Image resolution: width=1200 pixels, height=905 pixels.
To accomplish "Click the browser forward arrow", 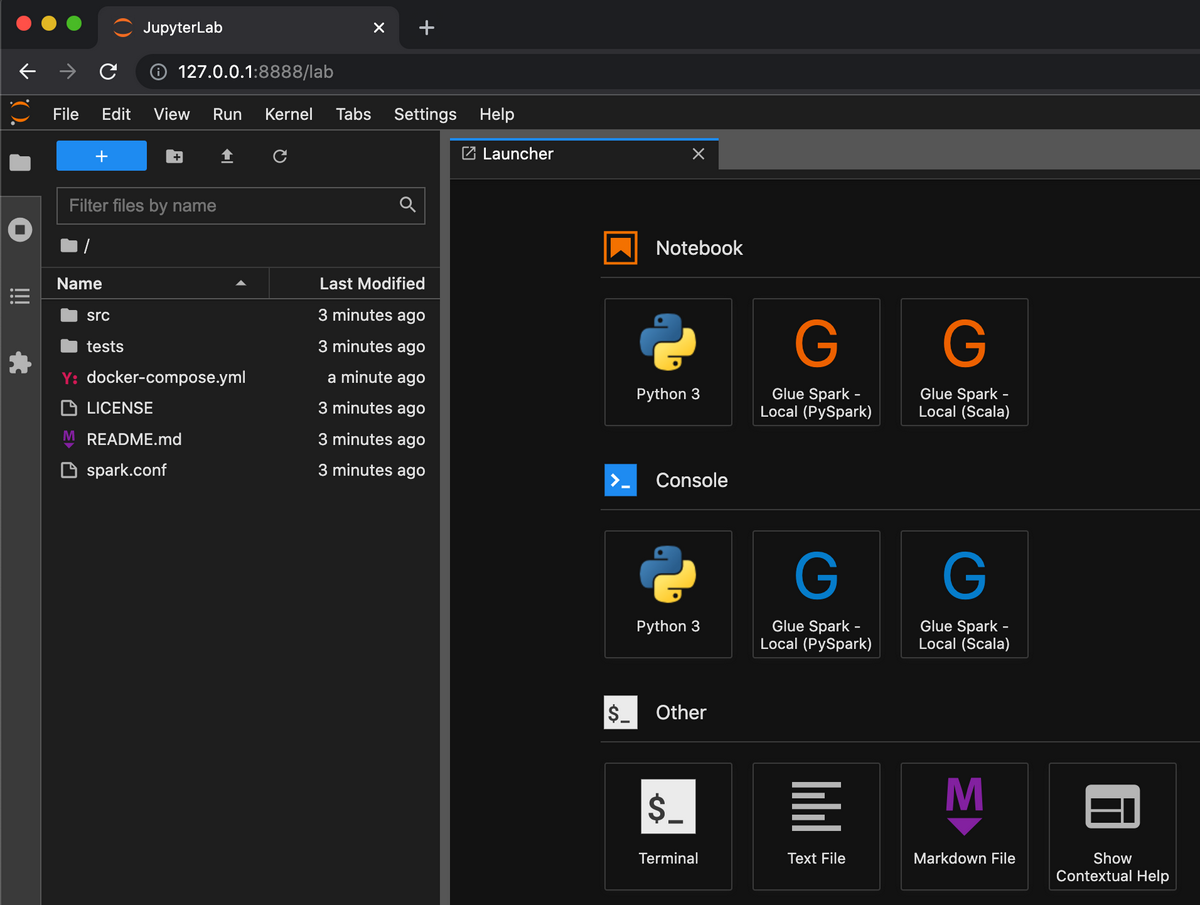I will (67, 71).
